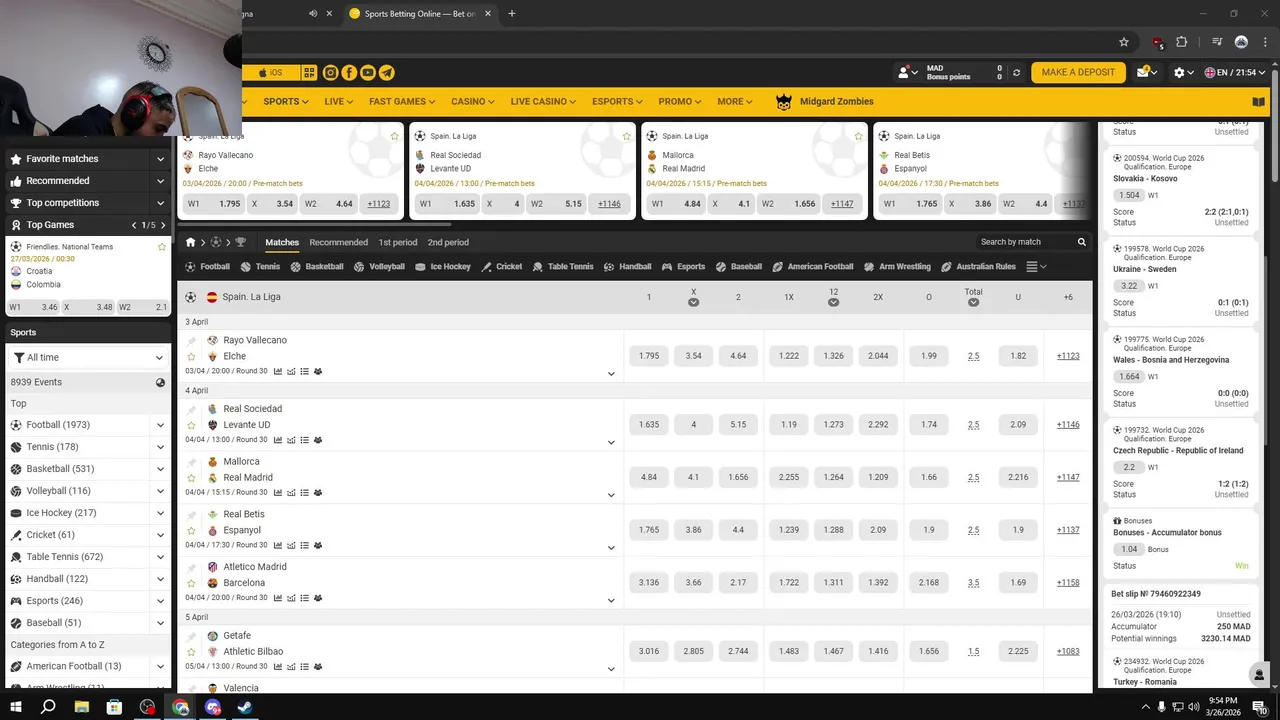Open statistics chart icon for Rayo Vallecano match
The width and height of the screenshot is (1280, 720).
(277, 371)
